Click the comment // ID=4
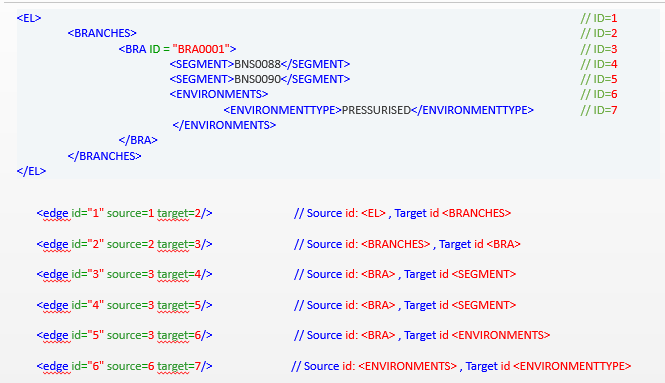The width and height of the screenshot is (665, 383). (x=599, y=64)
